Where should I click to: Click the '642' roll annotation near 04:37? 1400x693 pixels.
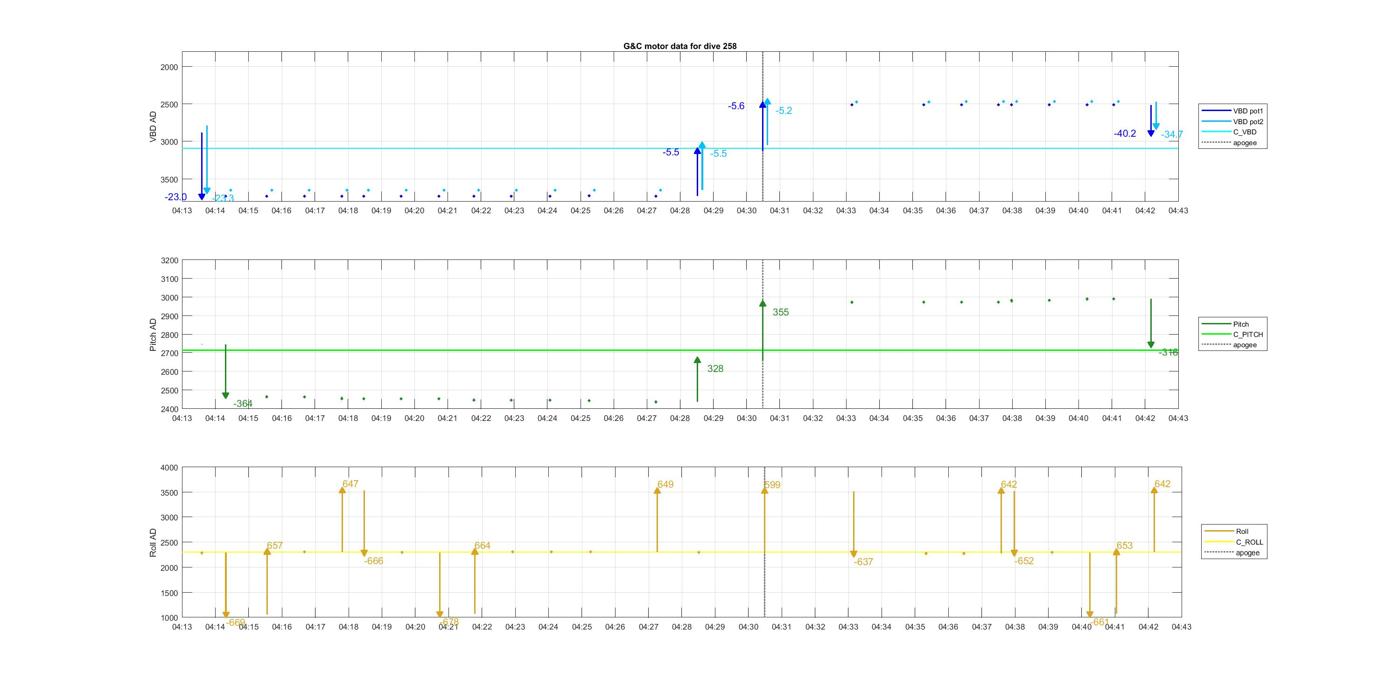1009,484
